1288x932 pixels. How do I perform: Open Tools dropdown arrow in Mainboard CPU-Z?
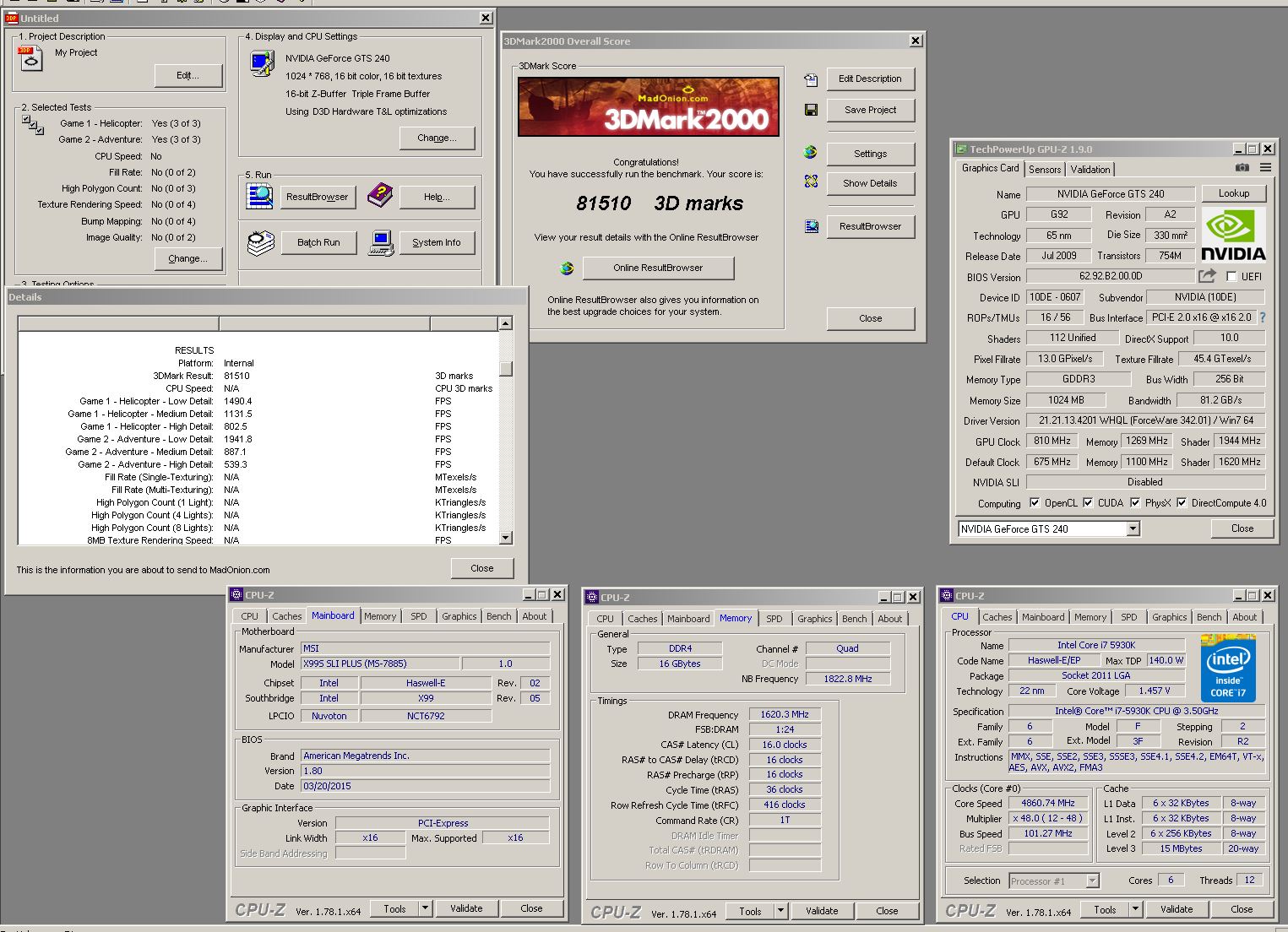(x=425, y=908)
